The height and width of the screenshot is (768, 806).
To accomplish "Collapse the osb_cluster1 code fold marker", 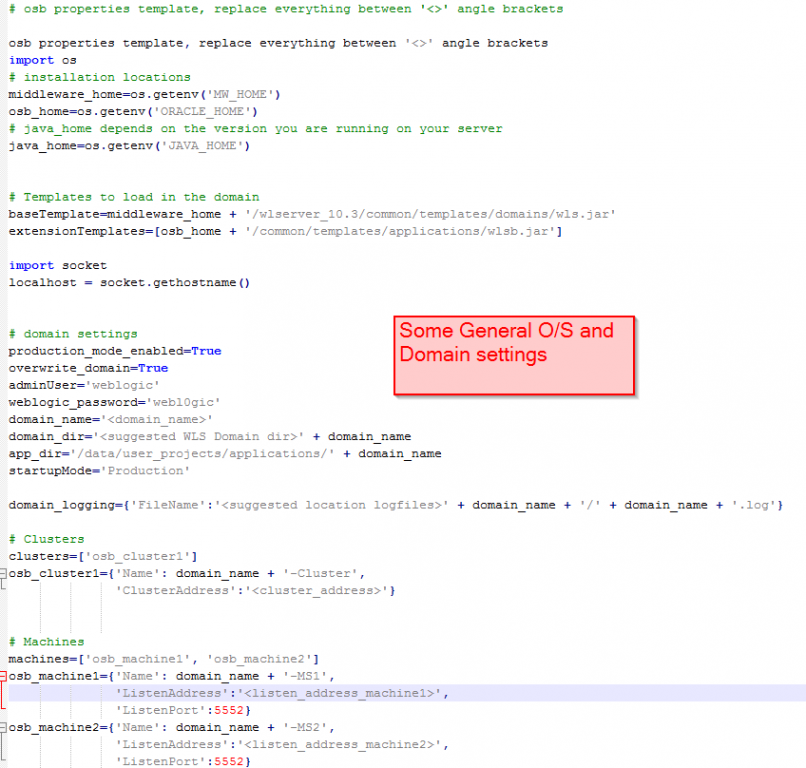I will (3, 573).
